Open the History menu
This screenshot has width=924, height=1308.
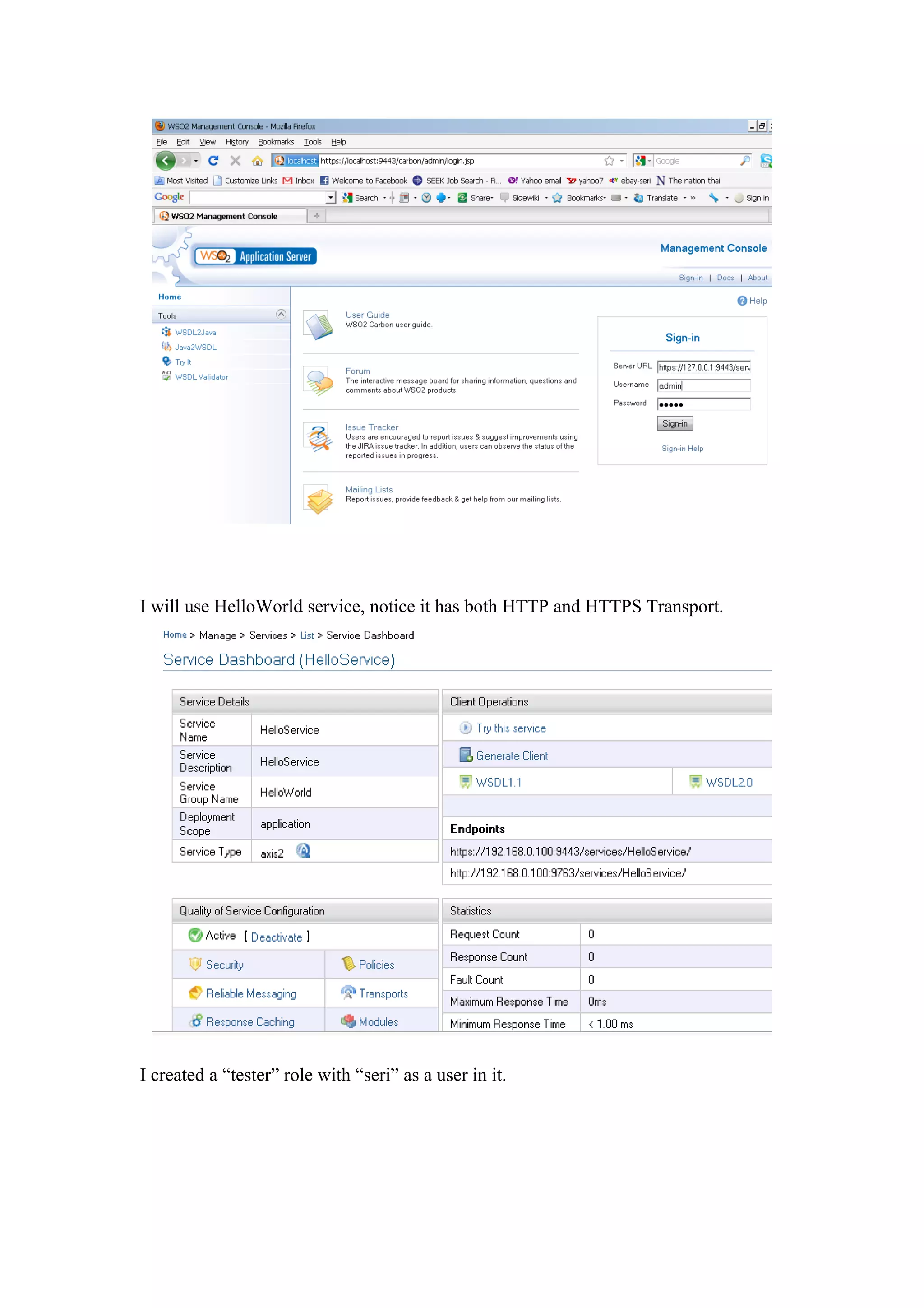point(237,142)
